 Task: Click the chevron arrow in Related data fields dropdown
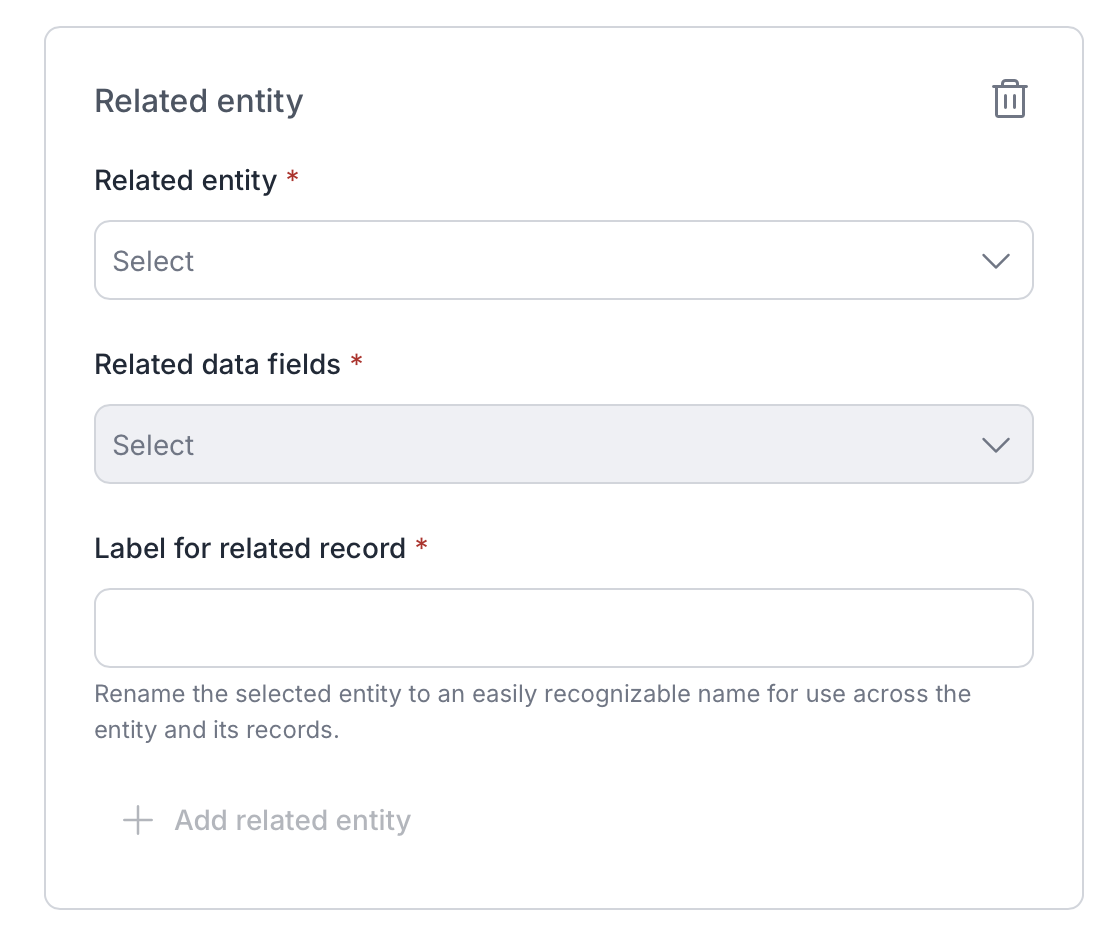(x=995, y=445)
